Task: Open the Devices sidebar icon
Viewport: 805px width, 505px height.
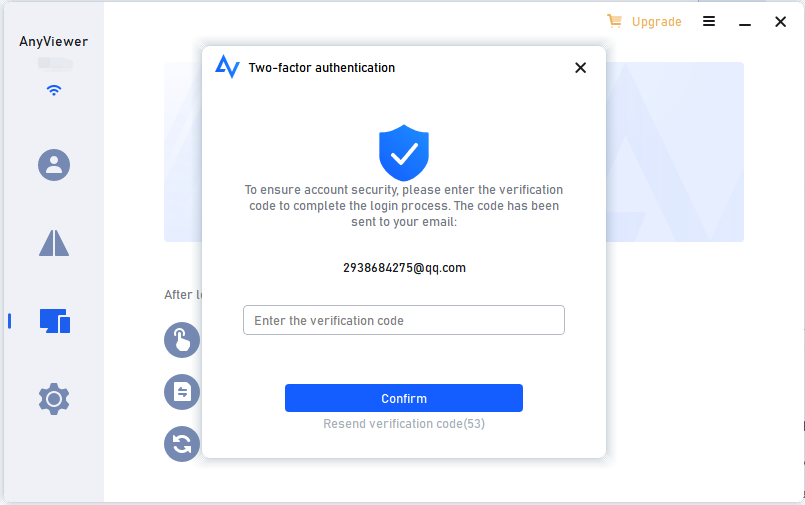Action: coord(54,321)
